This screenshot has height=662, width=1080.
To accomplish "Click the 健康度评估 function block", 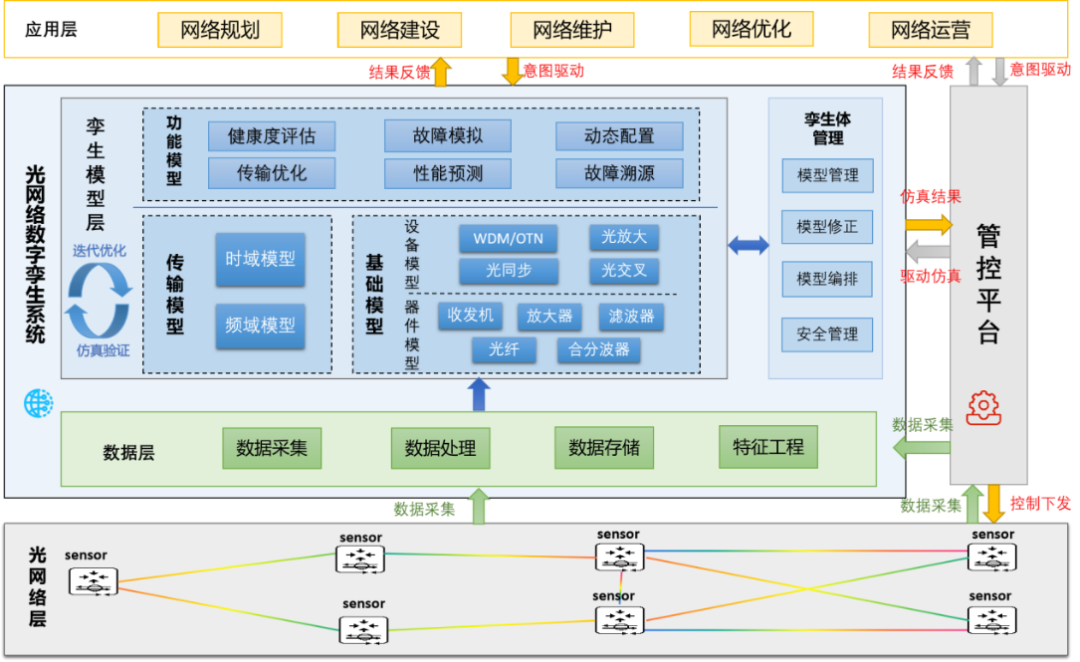I will [x=272, y=136].
